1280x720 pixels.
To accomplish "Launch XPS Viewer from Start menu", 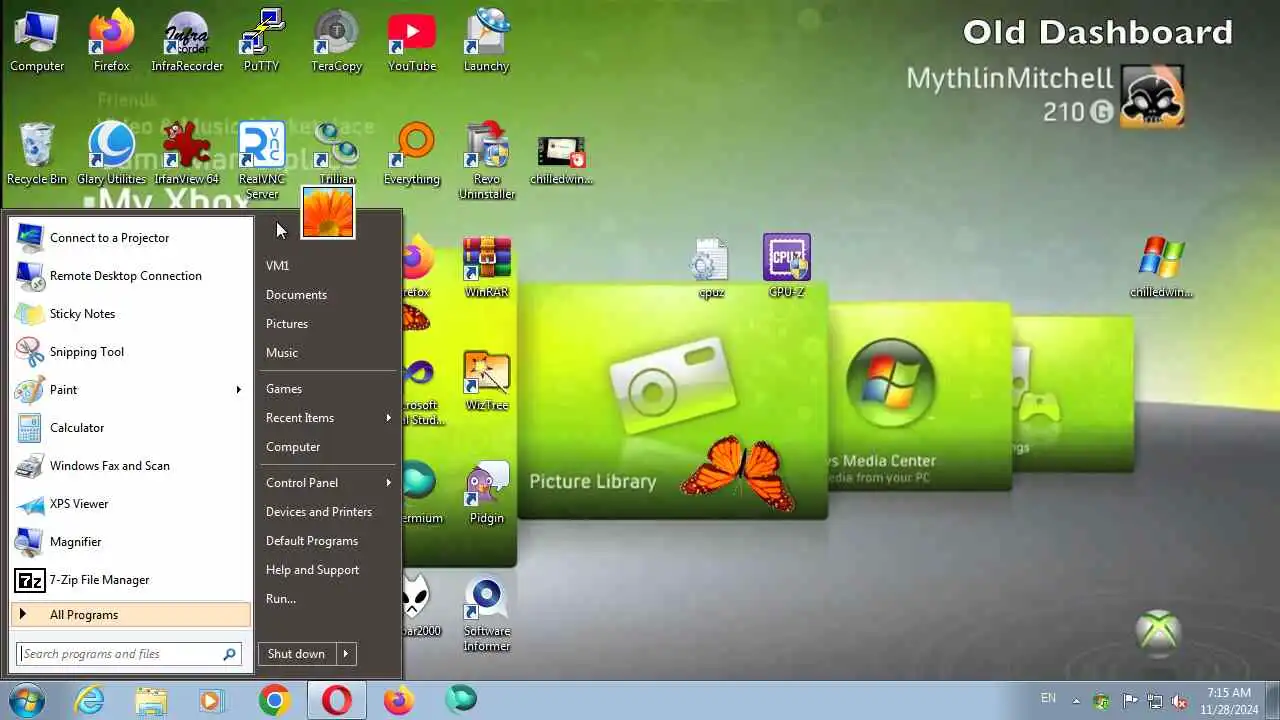I will (131, 504).
